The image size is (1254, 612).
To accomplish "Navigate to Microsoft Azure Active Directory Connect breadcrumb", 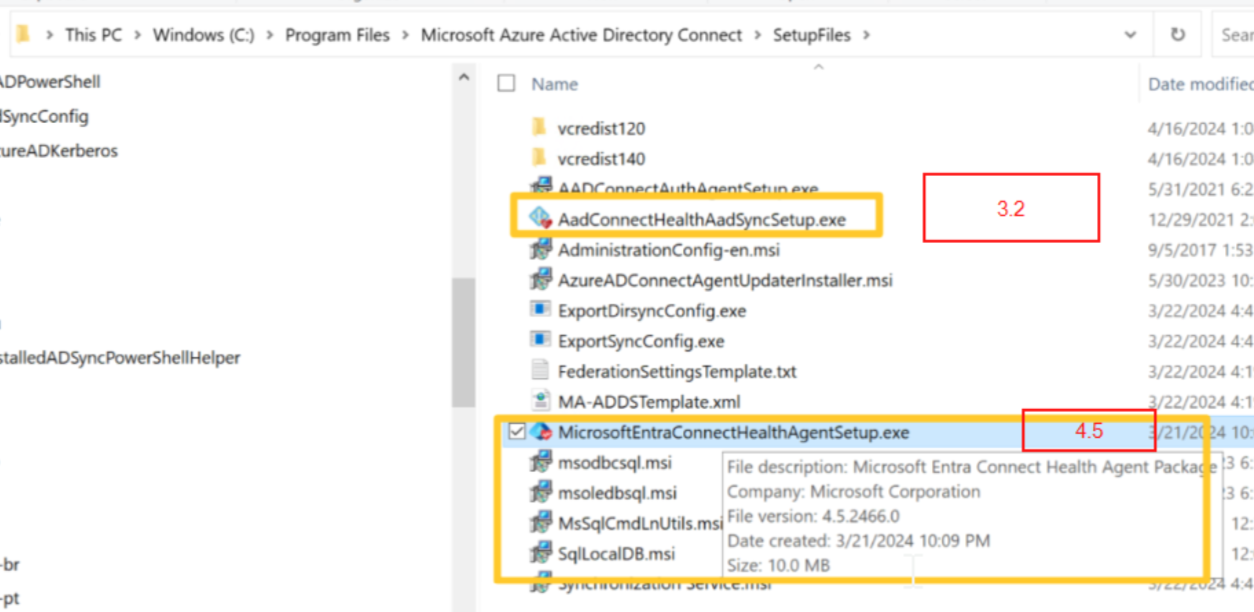I will (581, 35).
